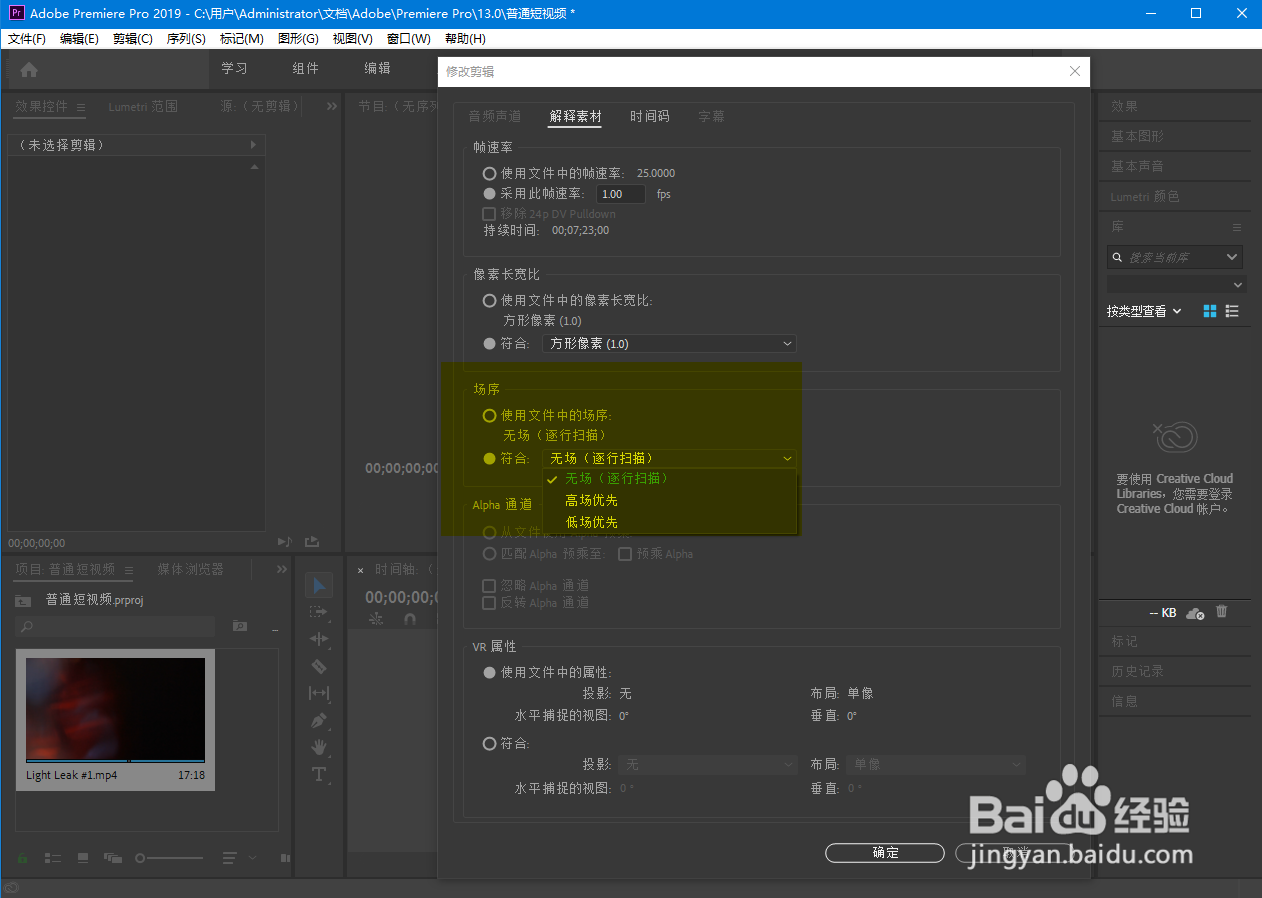
Task: Select the Ripple Edit tool
Action: (x=319, y=639)
